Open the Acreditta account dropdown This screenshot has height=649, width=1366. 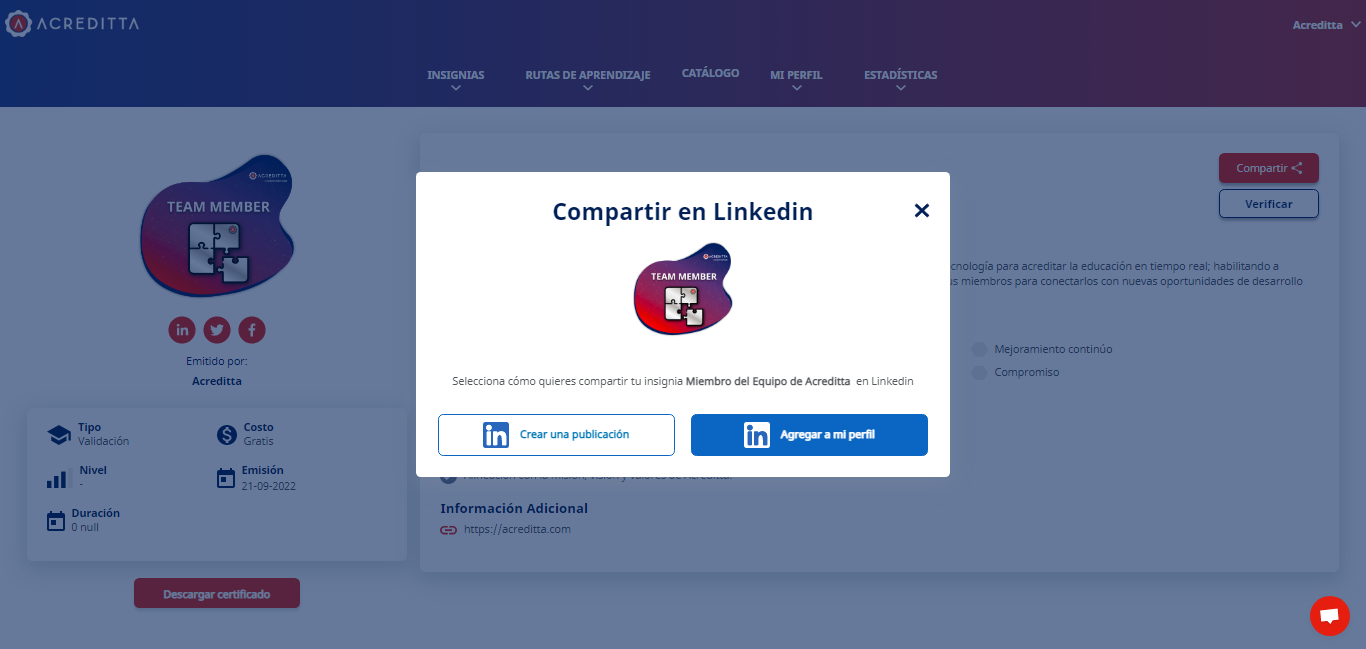point(1326,25)
